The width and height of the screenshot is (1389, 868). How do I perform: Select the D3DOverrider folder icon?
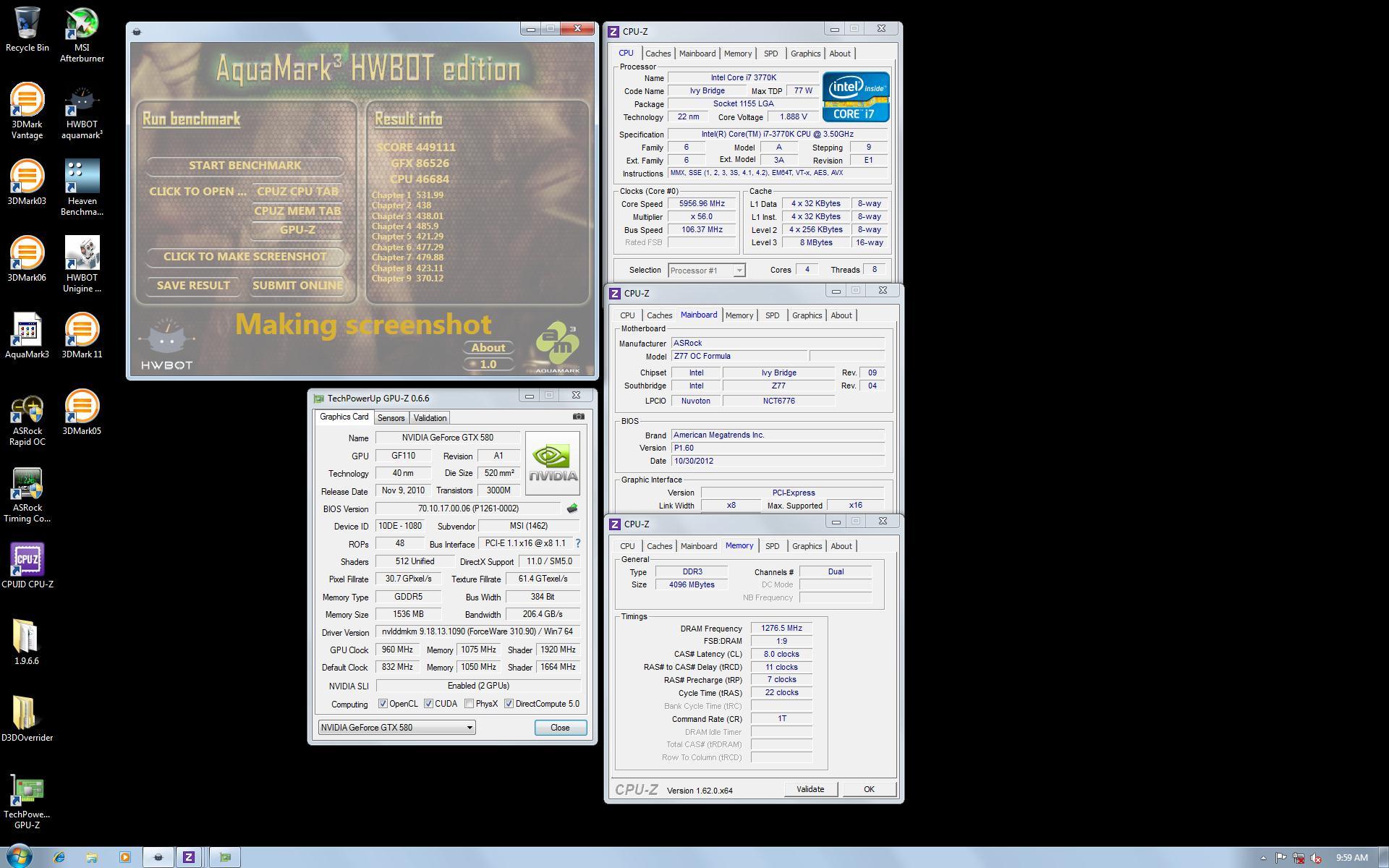point(27,720)
